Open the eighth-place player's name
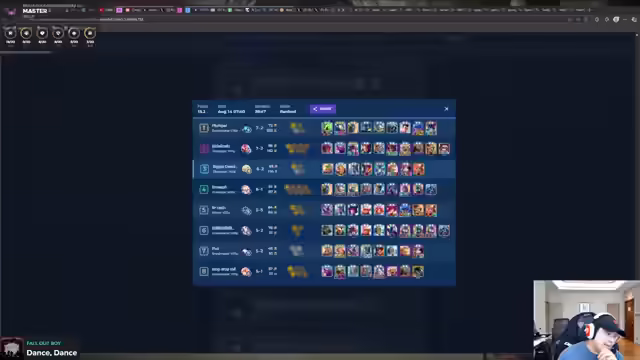This screenshot has width=640, height=360. click(224, 269)
